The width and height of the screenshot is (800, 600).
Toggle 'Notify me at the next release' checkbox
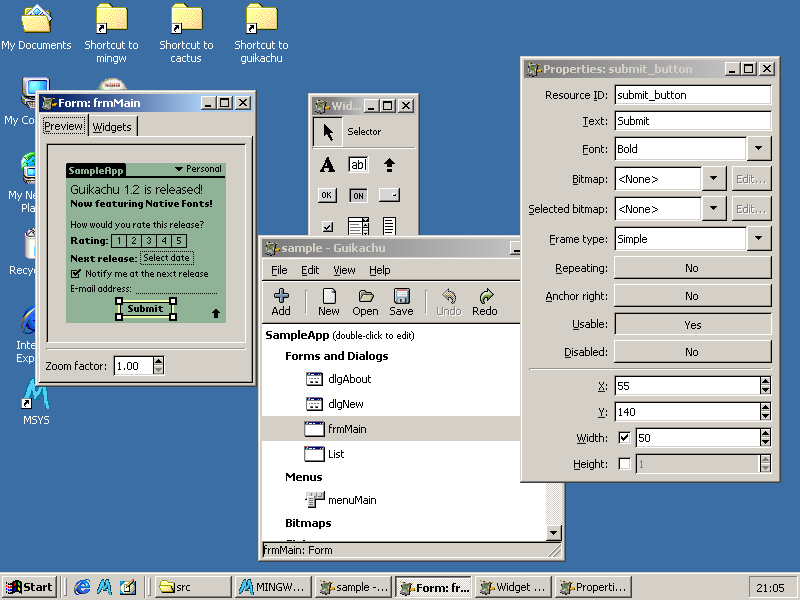[x=75, y=274]
